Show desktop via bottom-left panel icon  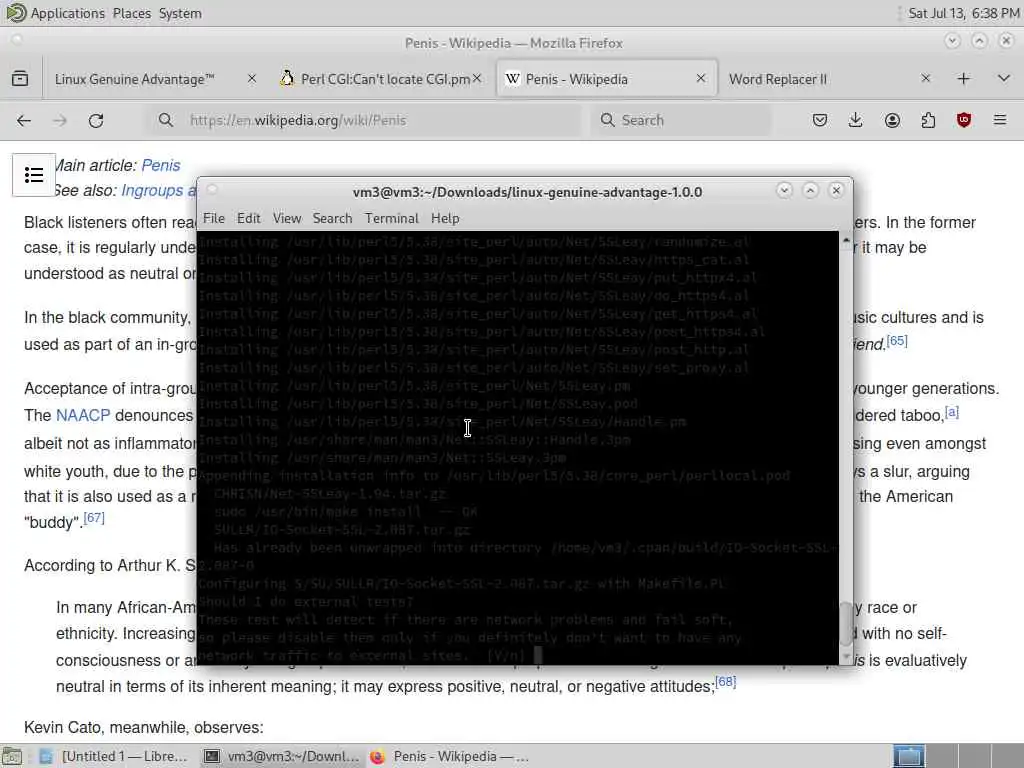point(12,756)
